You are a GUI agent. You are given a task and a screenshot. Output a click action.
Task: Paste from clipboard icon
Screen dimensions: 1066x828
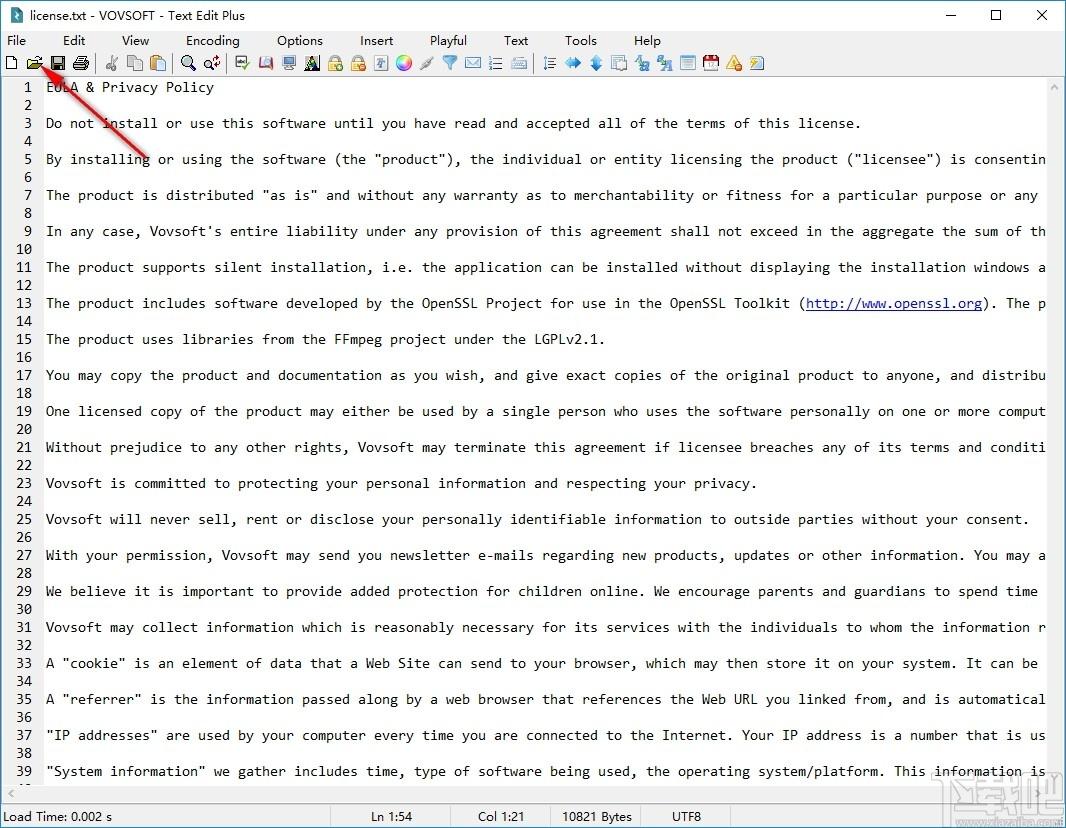click(158, 63)
